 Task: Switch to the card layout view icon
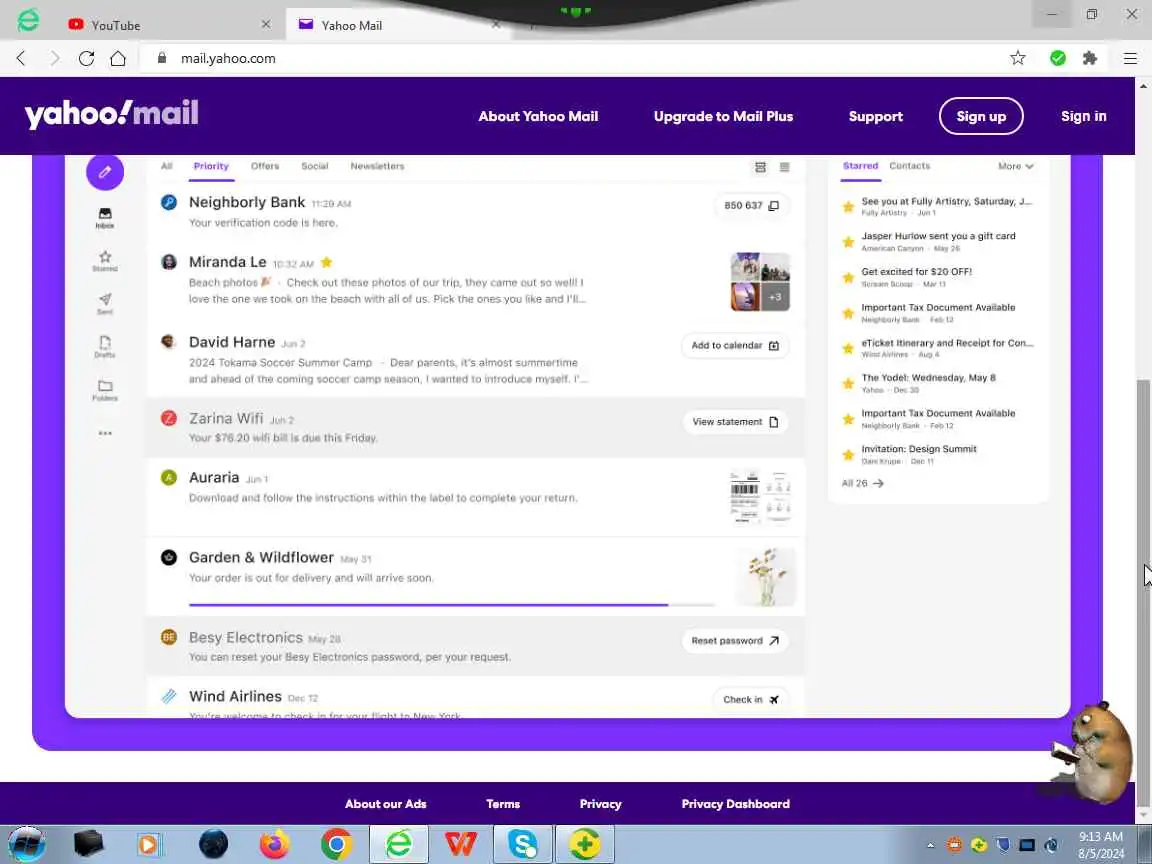760,168
